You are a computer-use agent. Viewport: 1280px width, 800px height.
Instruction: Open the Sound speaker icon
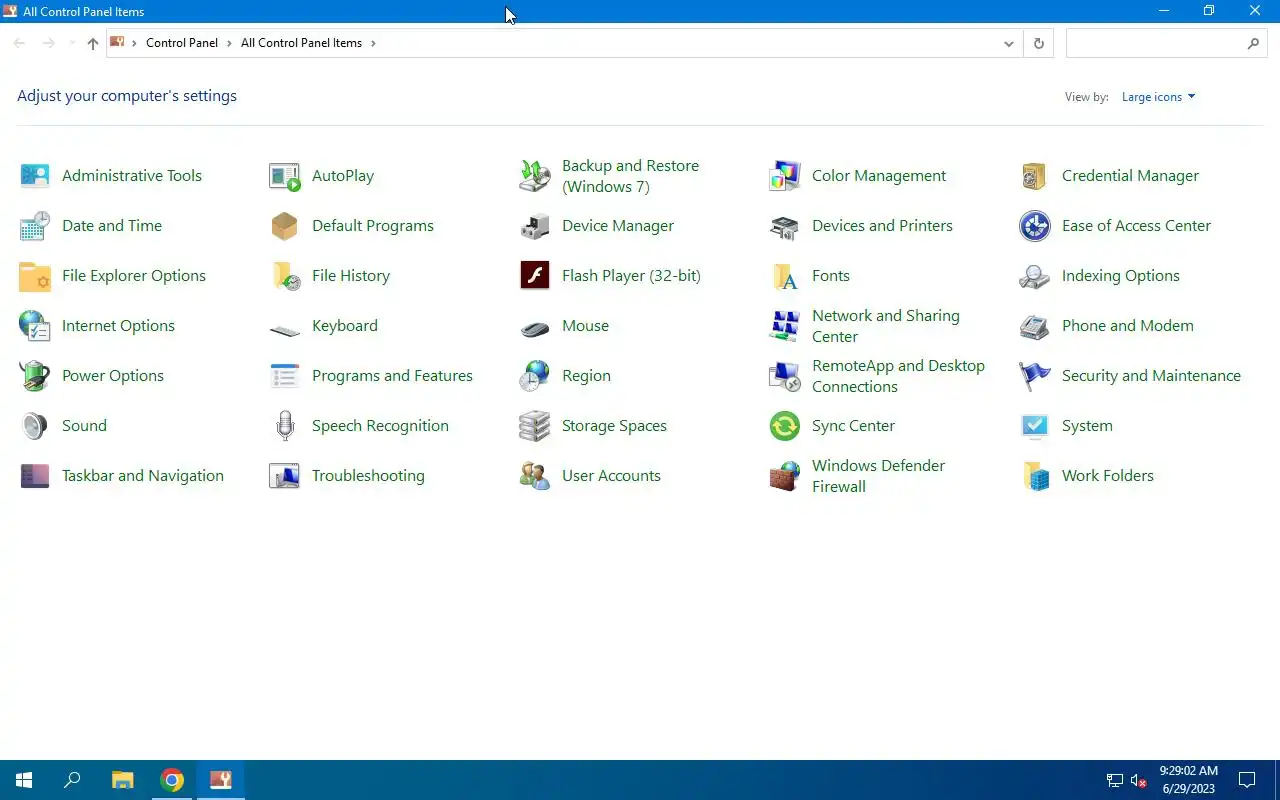(x=35, y=426)
